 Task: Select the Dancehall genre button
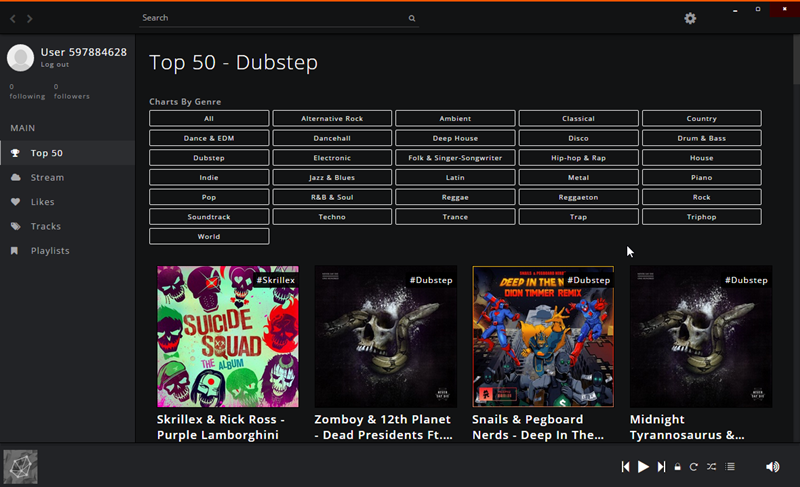click(332, 138)
